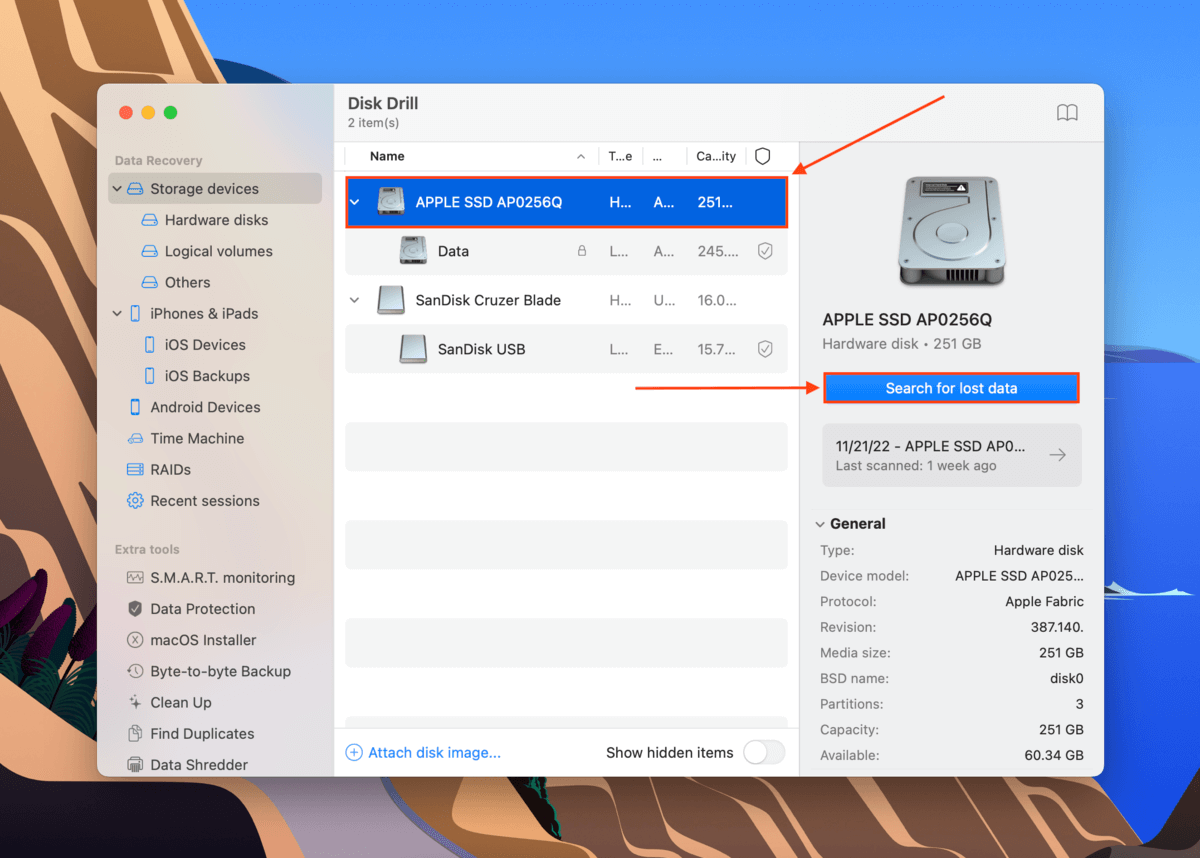This screenshot has height=858, width=1200.
Task: Click the iOS Backups icon
Action: tap(150, 376)
